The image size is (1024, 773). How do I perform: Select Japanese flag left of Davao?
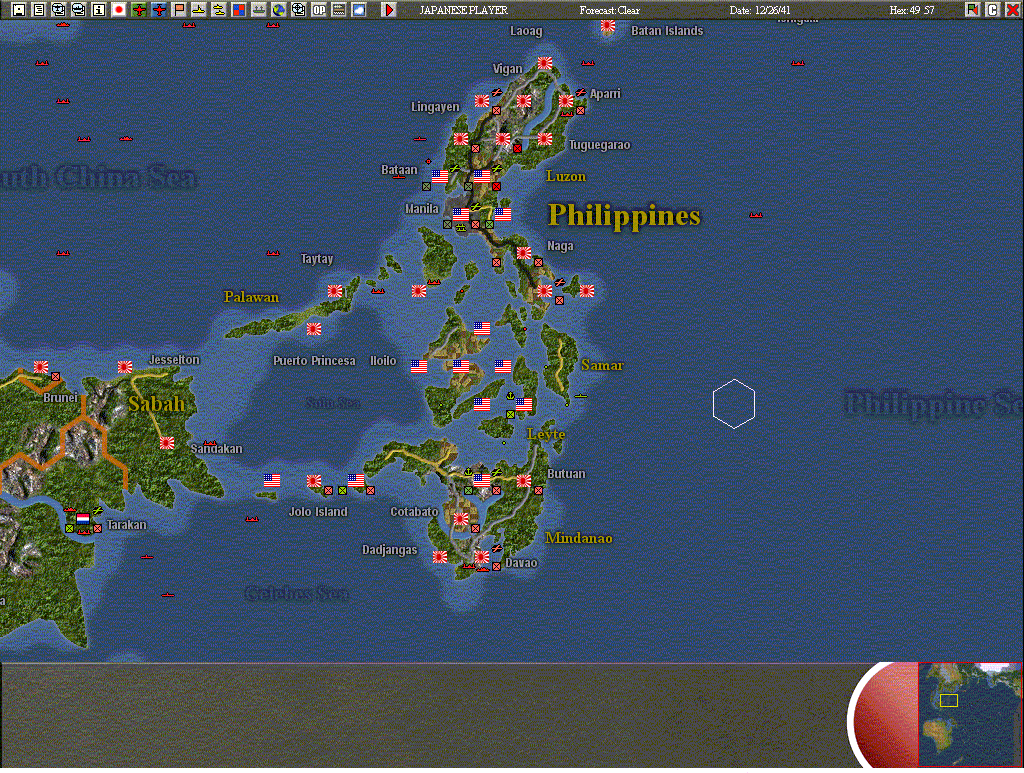482,556
